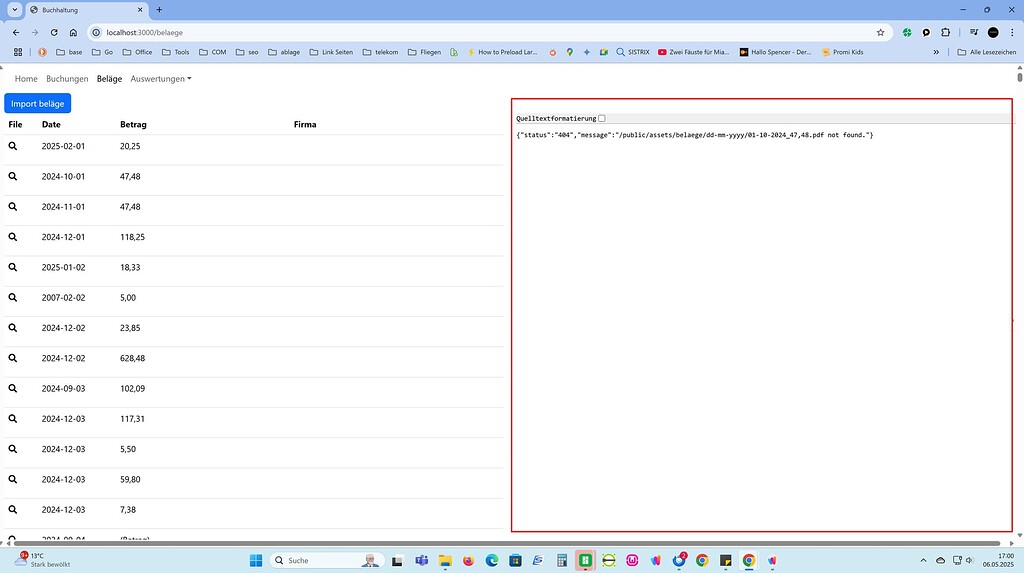Open receipt file for the 5,50 entry
This screenshot has width=1024, height=573.
point(12,449)
